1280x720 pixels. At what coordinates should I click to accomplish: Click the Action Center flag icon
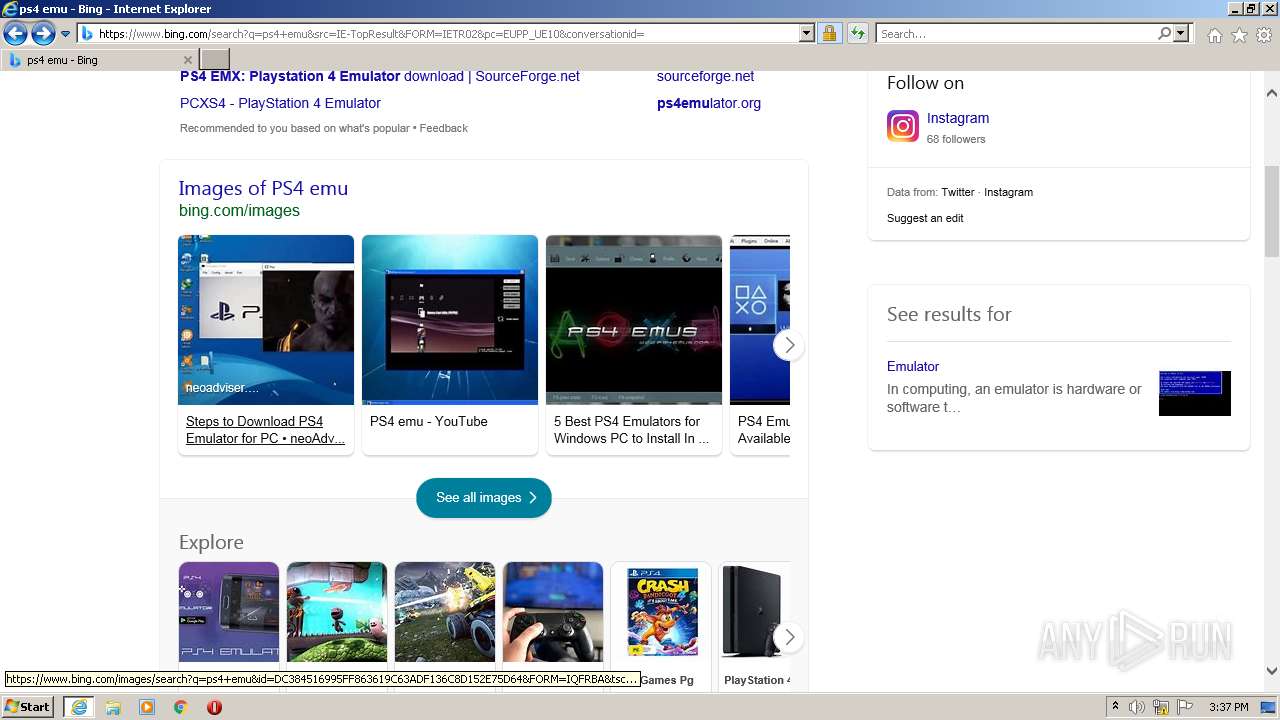(1187, 707)
